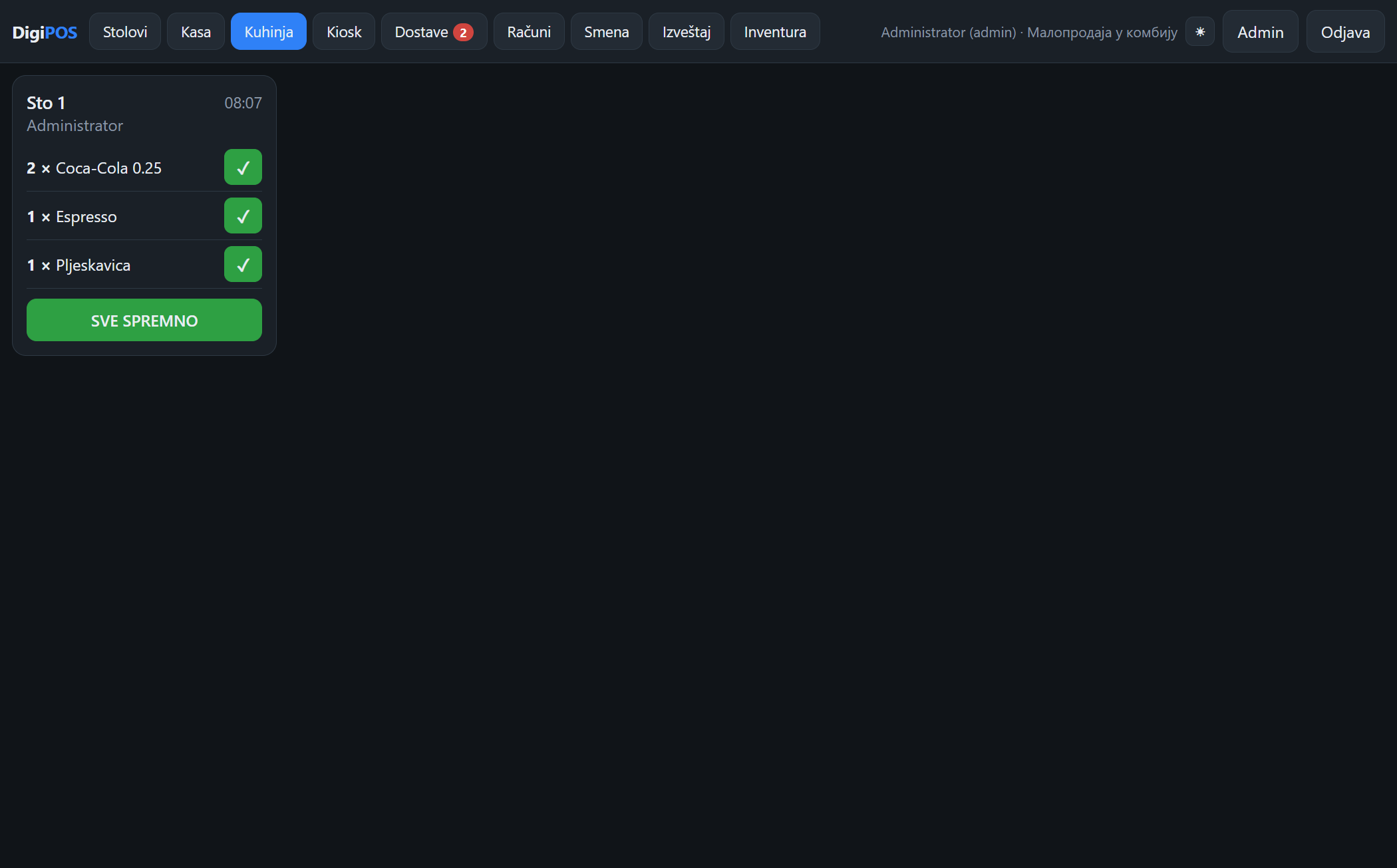Screen dimensions: 1397x868
Task: Log out using Odjava button
Action: point(1345,31)
